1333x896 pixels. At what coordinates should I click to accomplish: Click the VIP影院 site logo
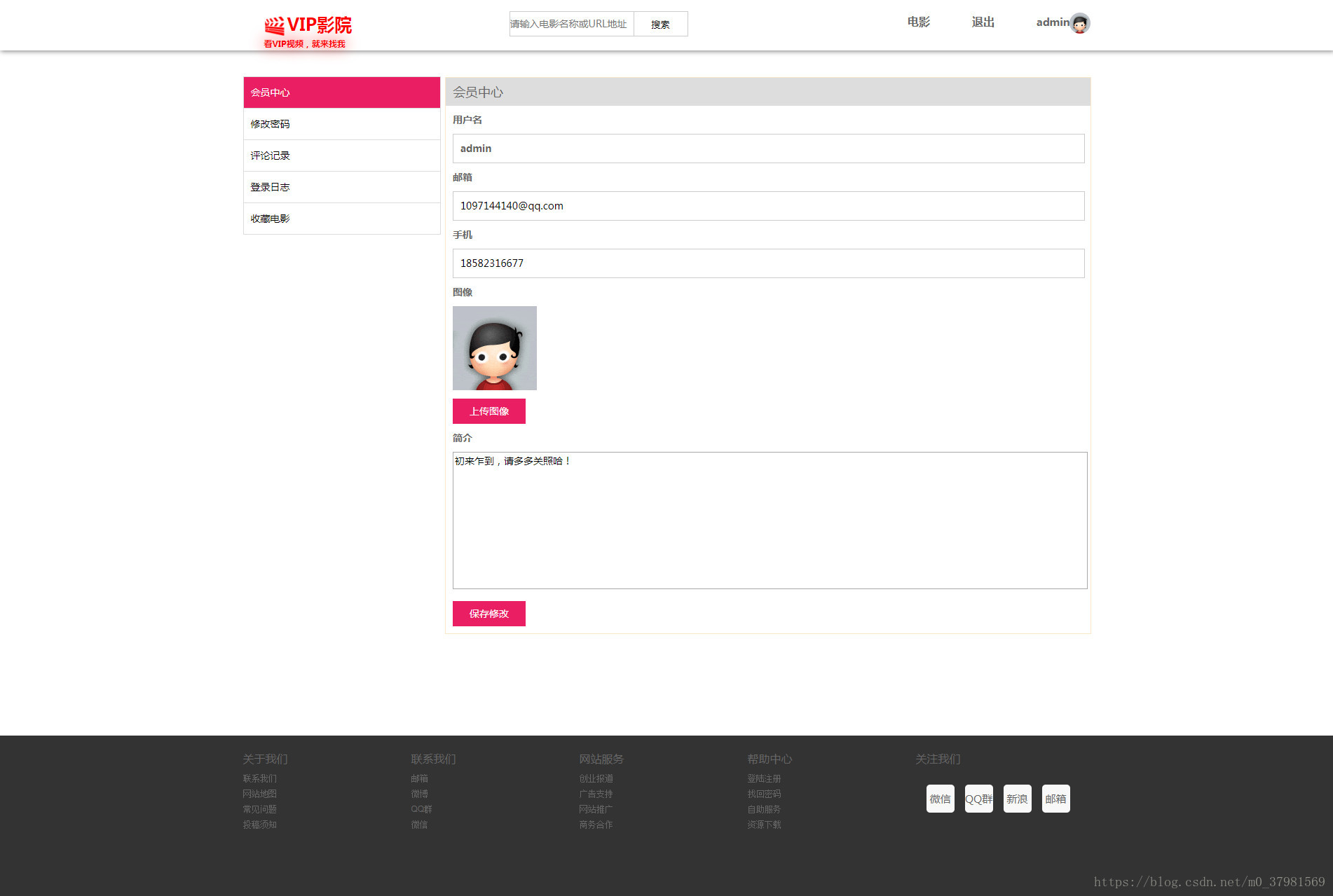308,32
